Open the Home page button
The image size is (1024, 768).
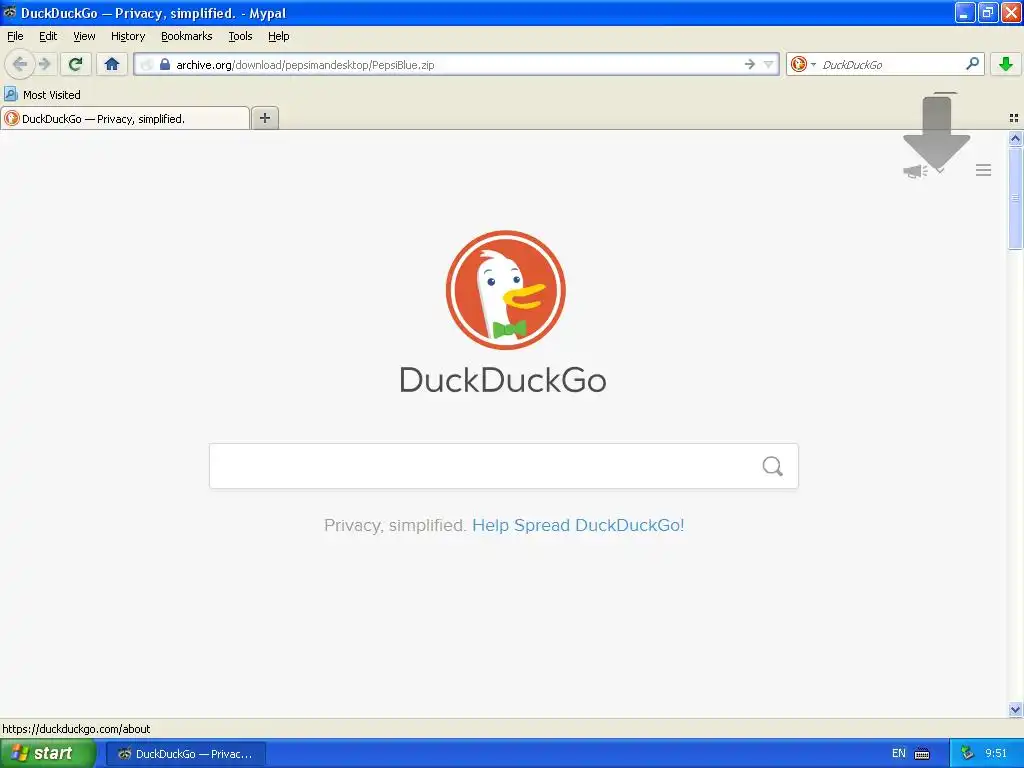pyautogui.click(x=112, y=64)
